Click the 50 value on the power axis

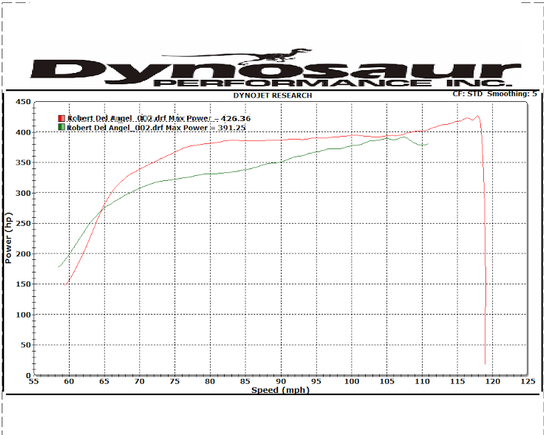coord(26,345)
